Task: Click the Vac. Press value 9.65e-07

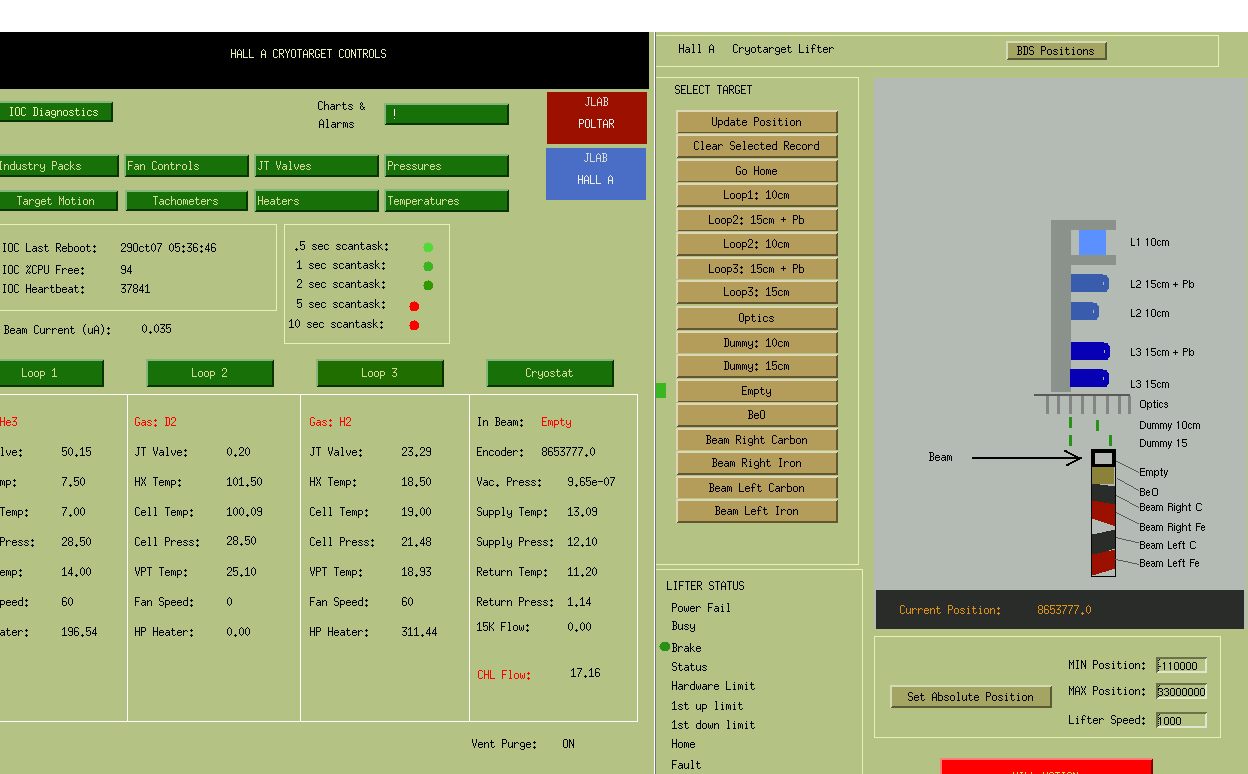Action: pyautogui.click(x=591, y=482)
